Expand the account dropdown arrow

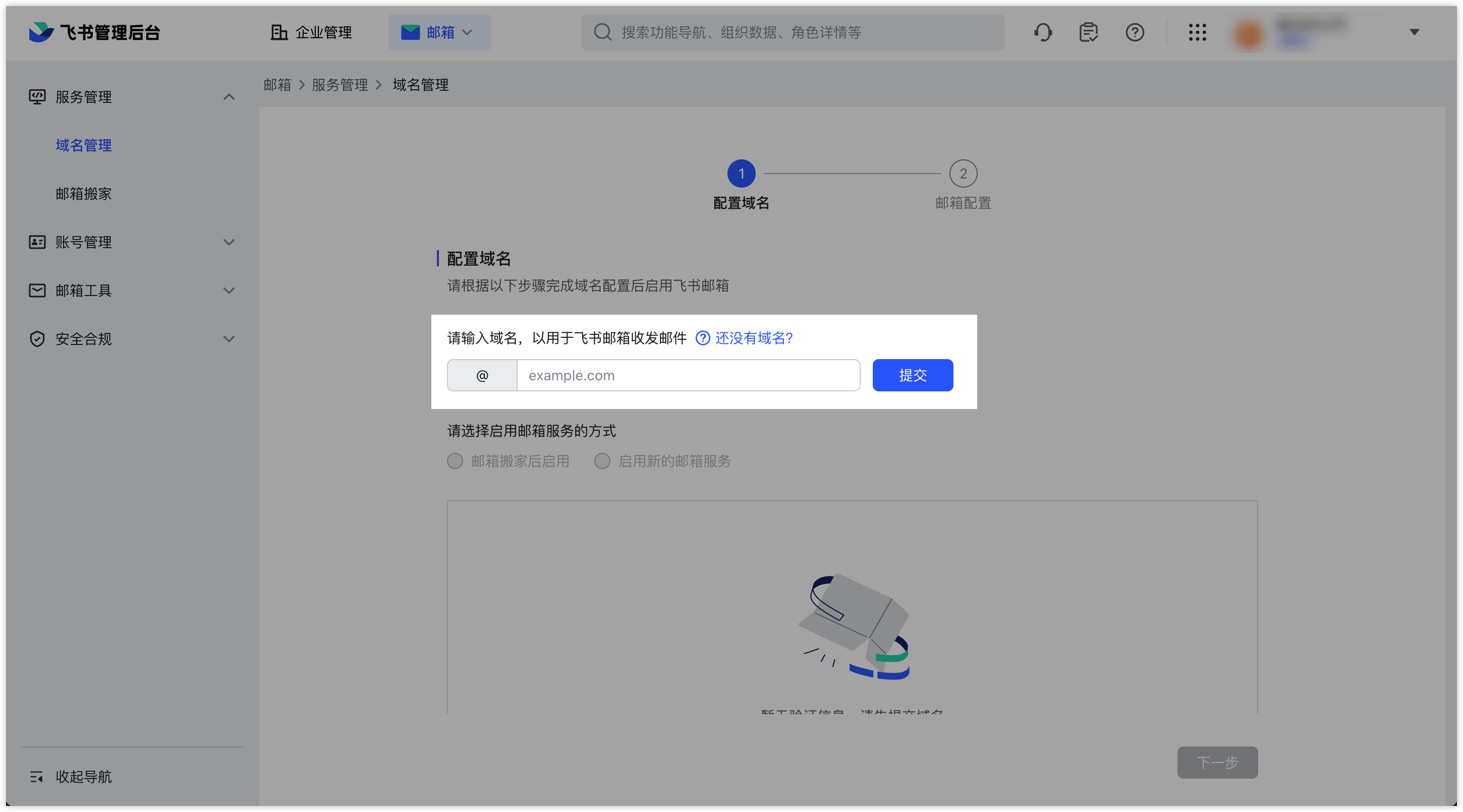point(1414,32)
